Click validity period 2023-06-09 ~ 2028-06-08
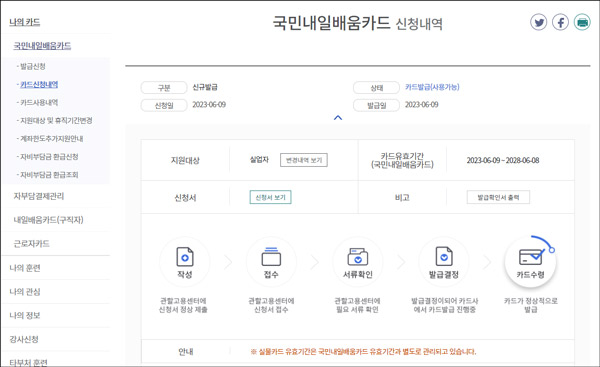The height and width of the screenshot is (367, 600). (x=503, y=160)
